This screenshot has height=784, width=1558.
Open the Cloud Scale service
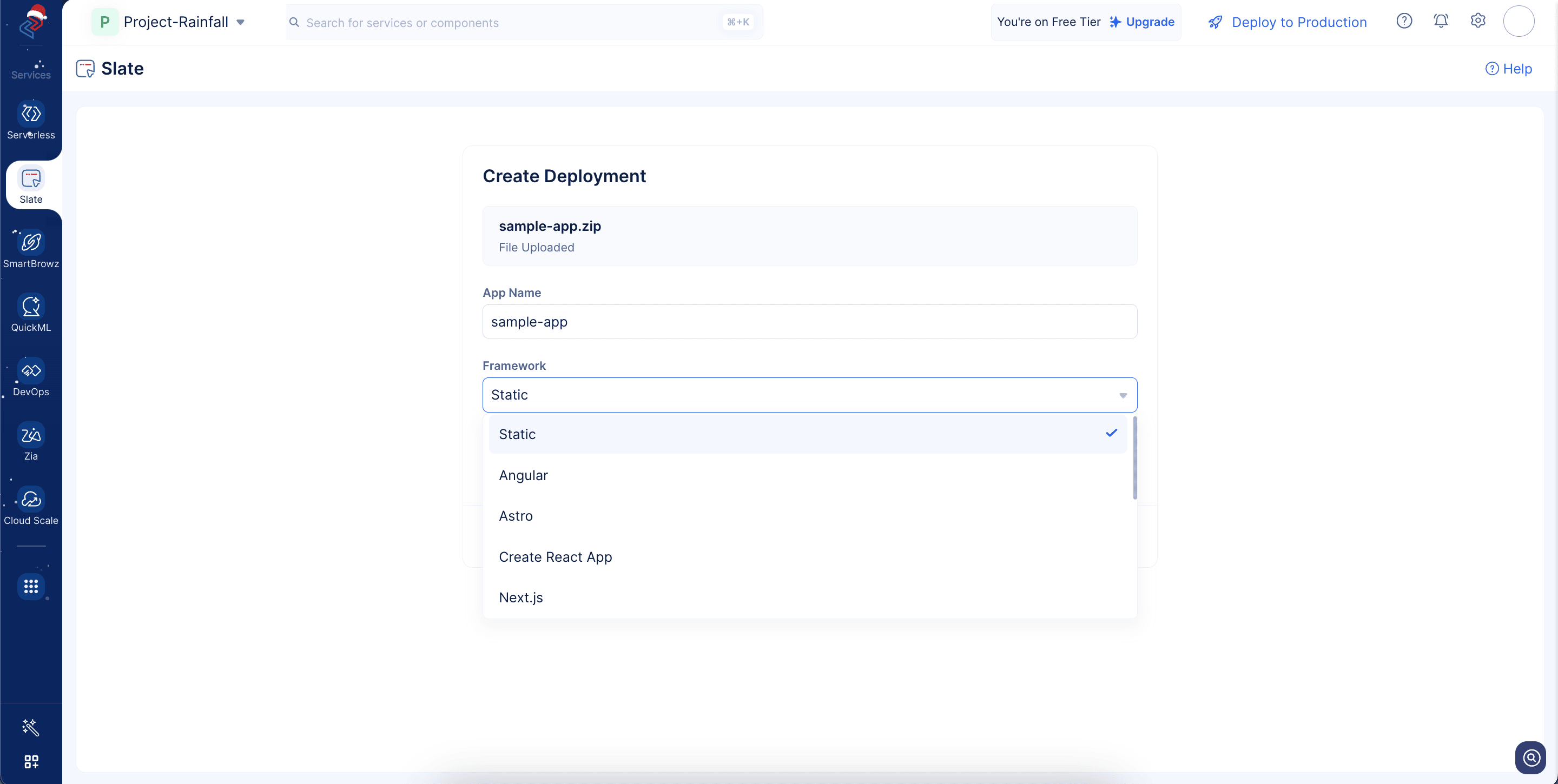31,507
